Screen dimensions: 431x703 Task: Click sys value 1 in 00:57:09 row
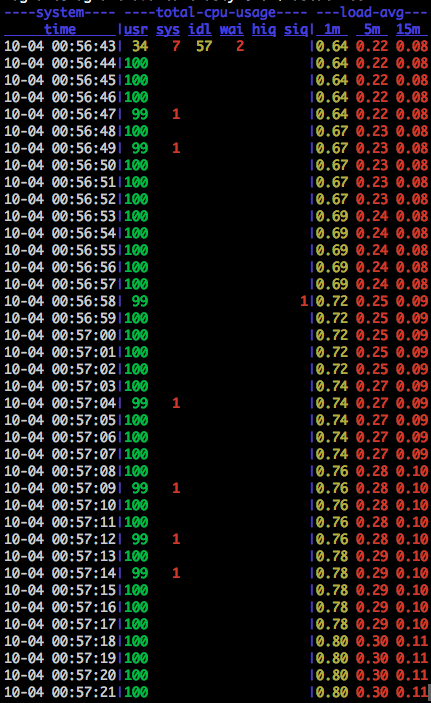click(176, 488)
